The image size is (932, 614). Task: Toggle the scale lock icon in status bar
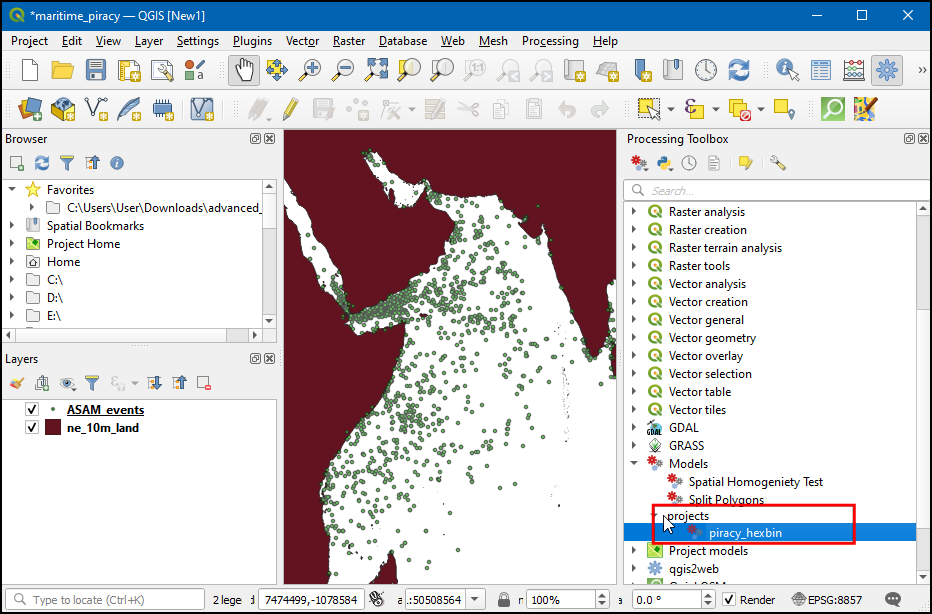tap(504, 600)
